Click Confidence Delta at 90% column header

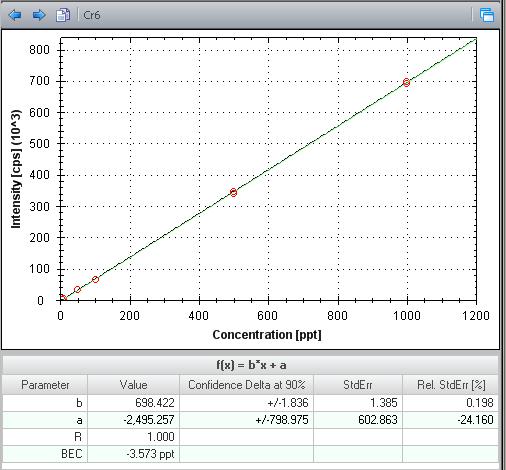point(246,385)
